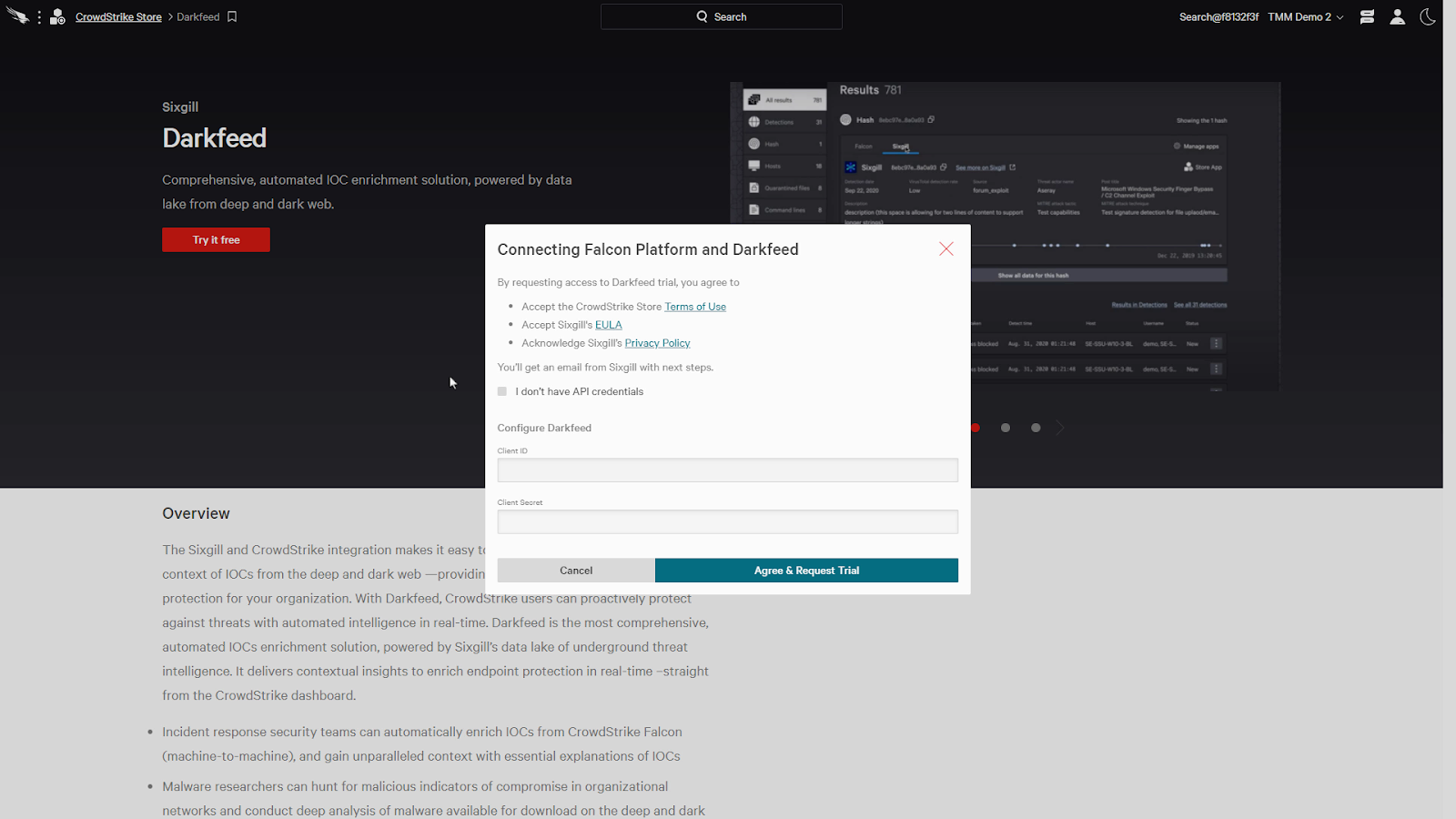Bookmark the Darkfeed page
The image size is (1456, 819).
click(x=232, y=16)
